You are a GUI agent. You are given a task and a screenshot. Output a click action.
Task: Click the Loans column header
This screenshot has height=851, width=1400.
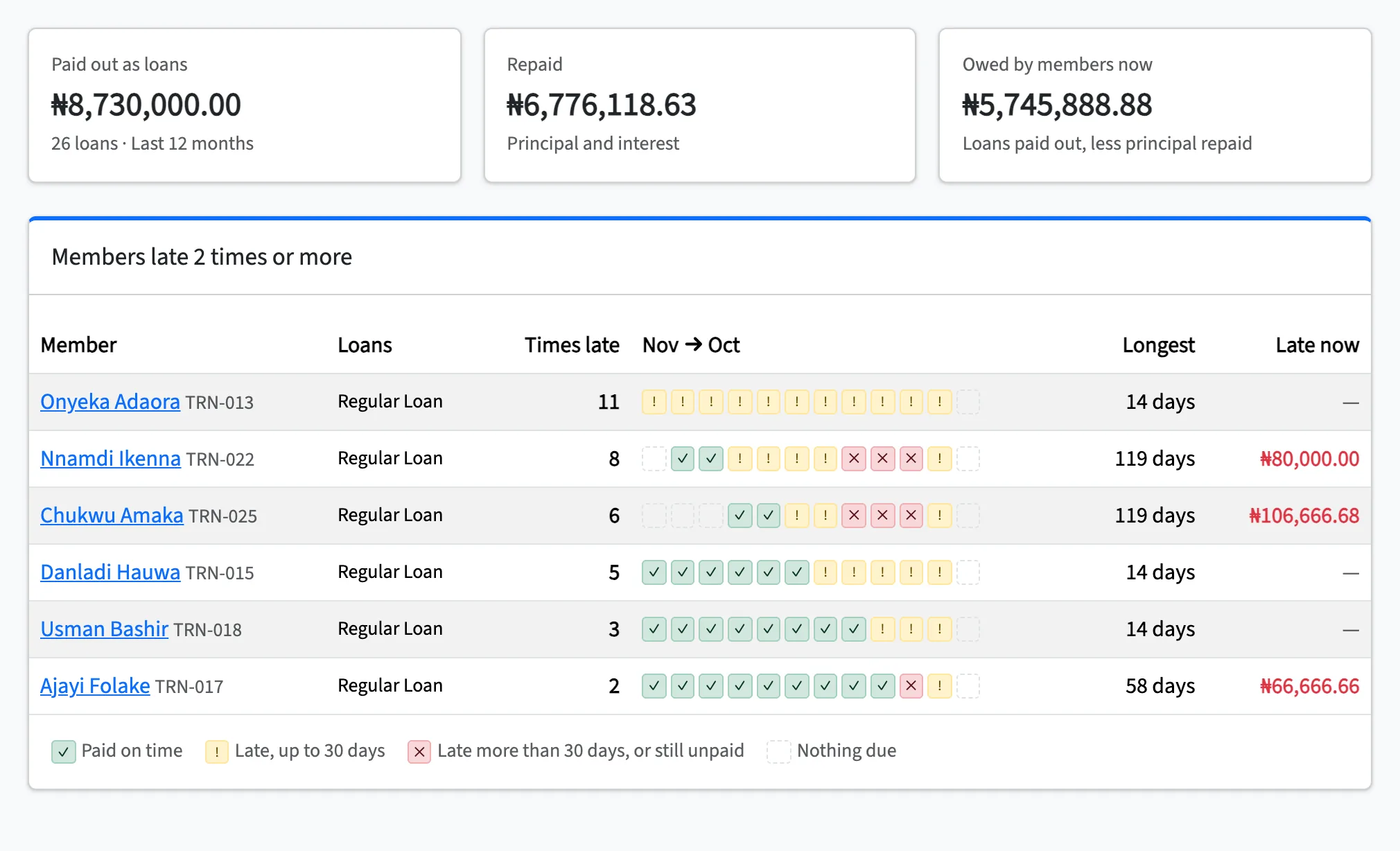(365, 345)
